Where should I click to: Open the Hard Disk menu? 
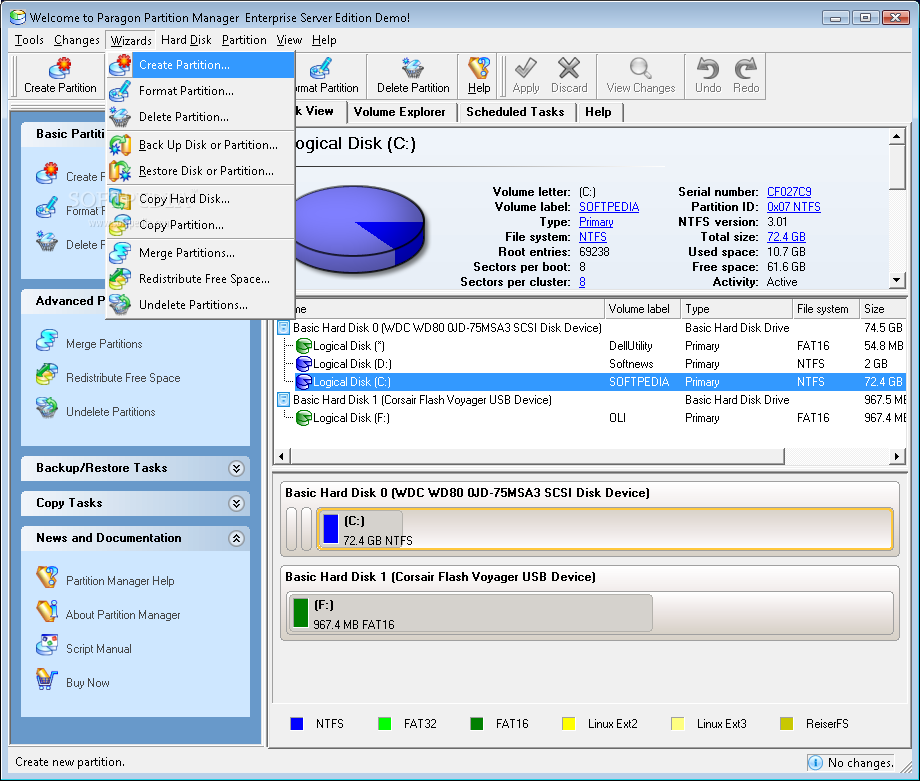click(186, 40)
